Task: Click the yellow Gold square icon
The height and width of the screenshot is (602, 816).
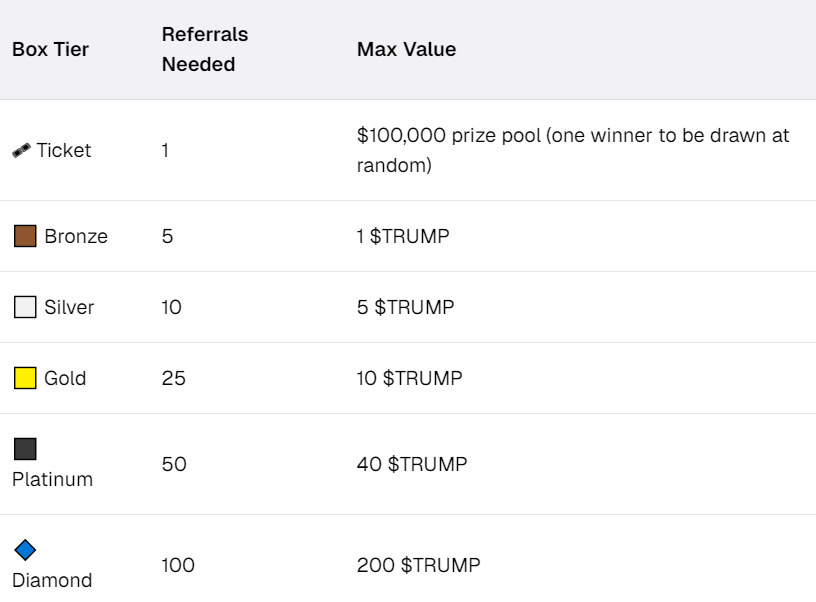Action: [25, 378]
